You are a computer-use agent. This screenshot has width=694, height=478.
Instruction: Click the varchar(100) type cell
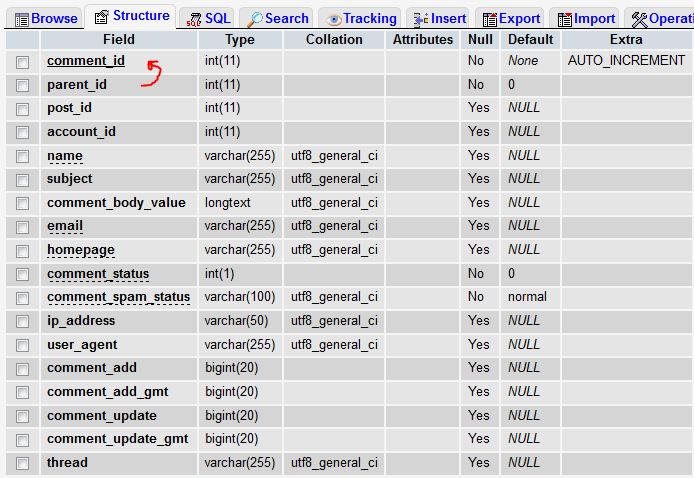[240, 297]
